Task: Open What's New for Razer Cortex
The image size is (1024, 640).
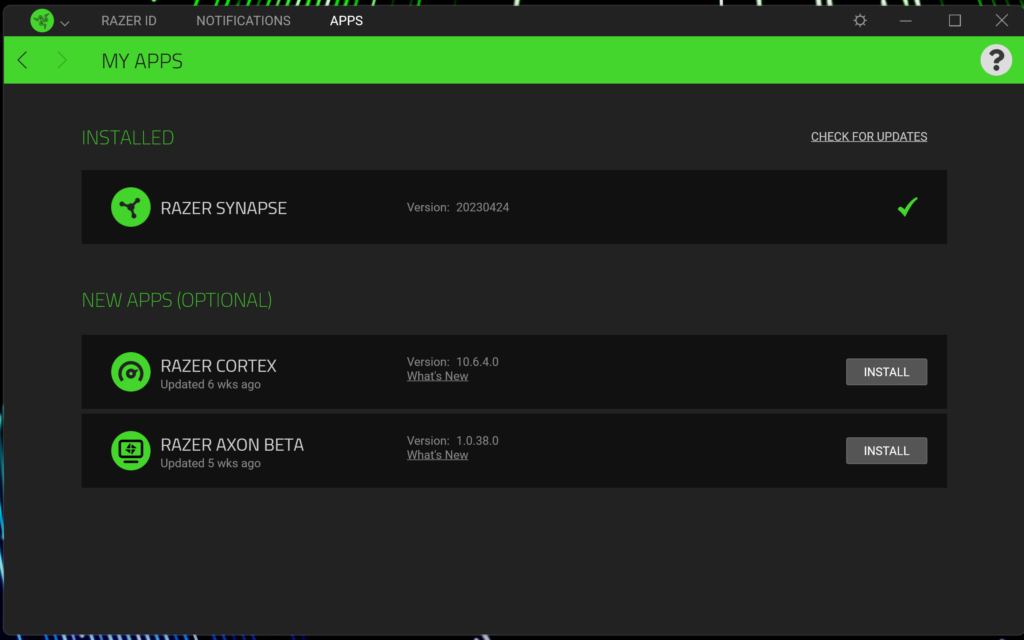Action: coord(437,376)
